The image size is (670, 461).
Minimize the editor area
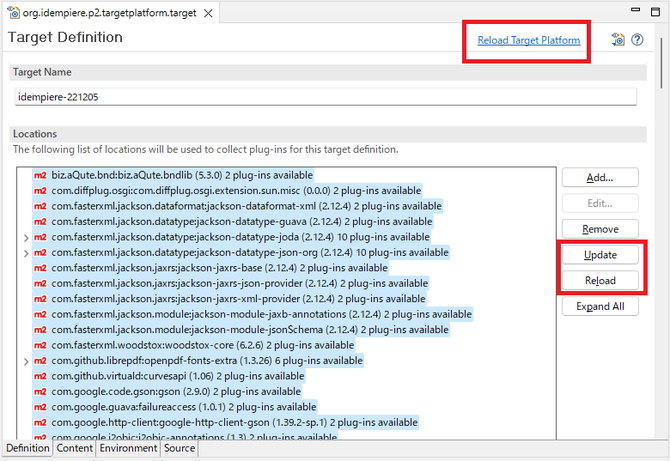pos(635,10)
